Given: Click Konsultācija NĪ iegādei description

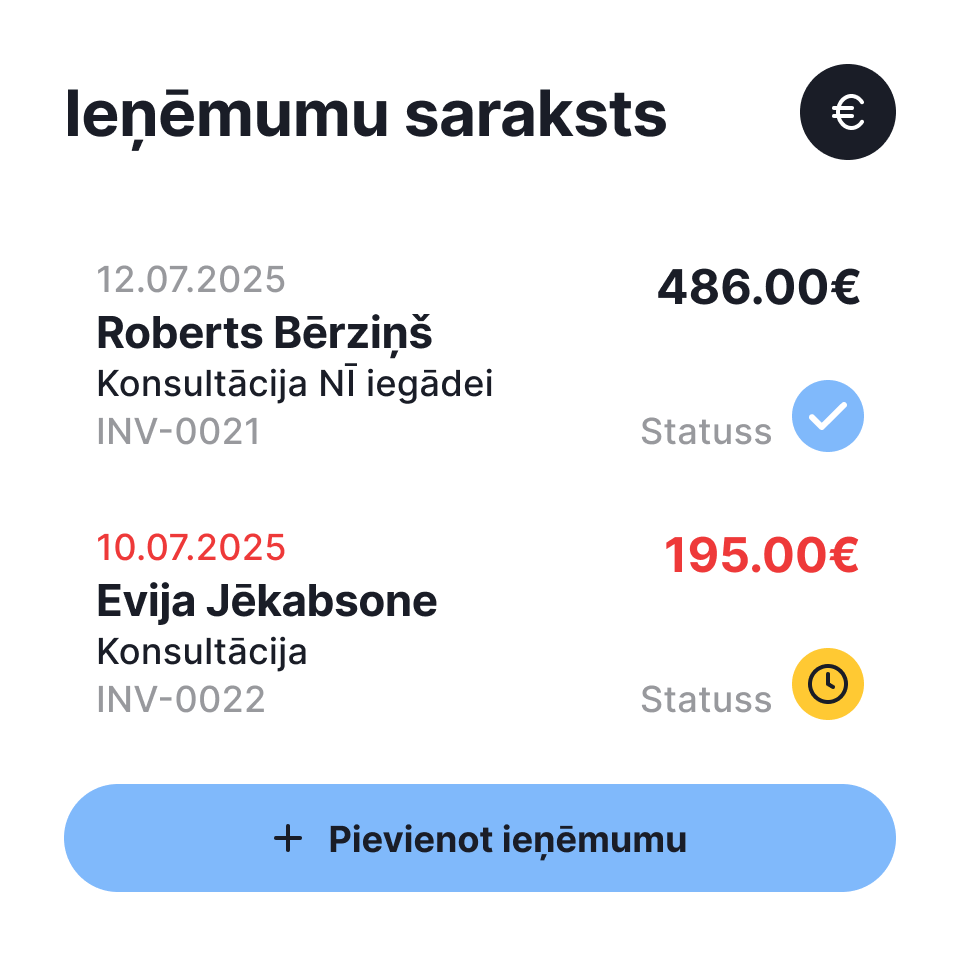Looking at the screenshot, I should point(294,384).
